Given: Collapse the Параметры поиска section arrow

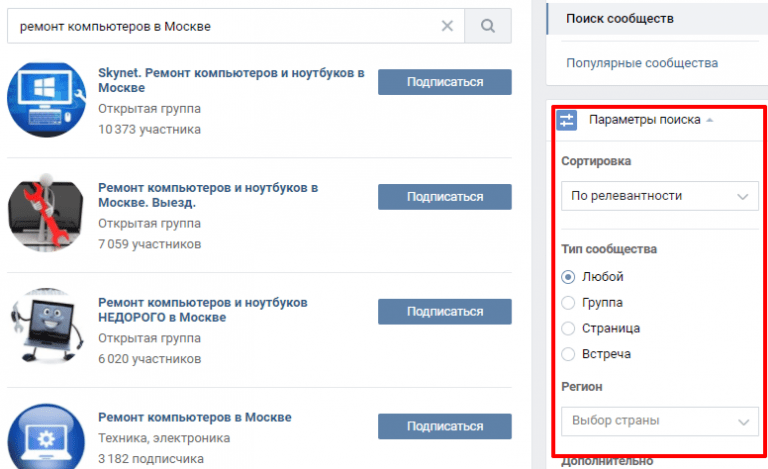Looking at the screenshot, I should click(x=710, y=120).
